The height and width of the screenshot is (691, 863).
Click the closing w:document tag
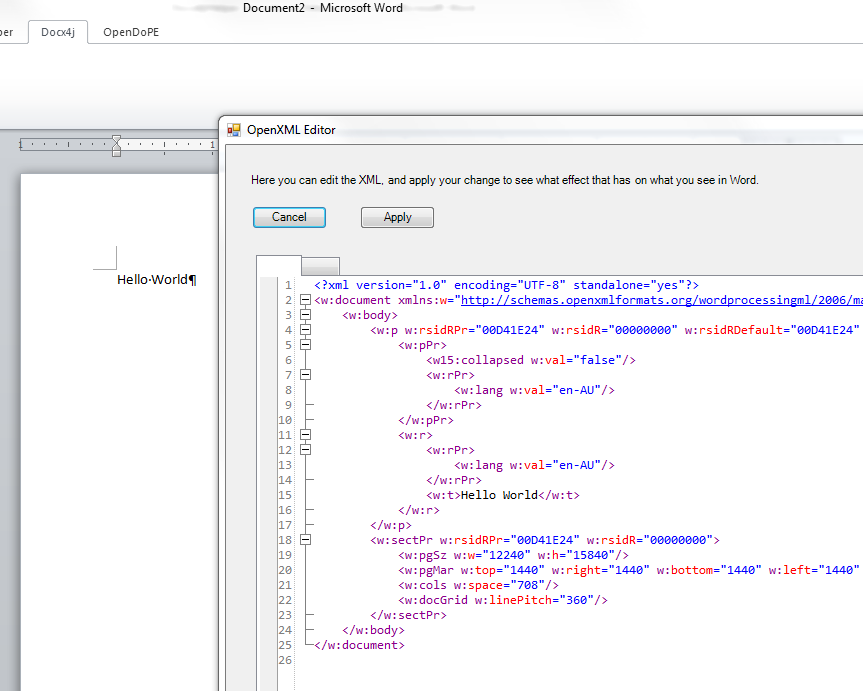click(359, 645)
